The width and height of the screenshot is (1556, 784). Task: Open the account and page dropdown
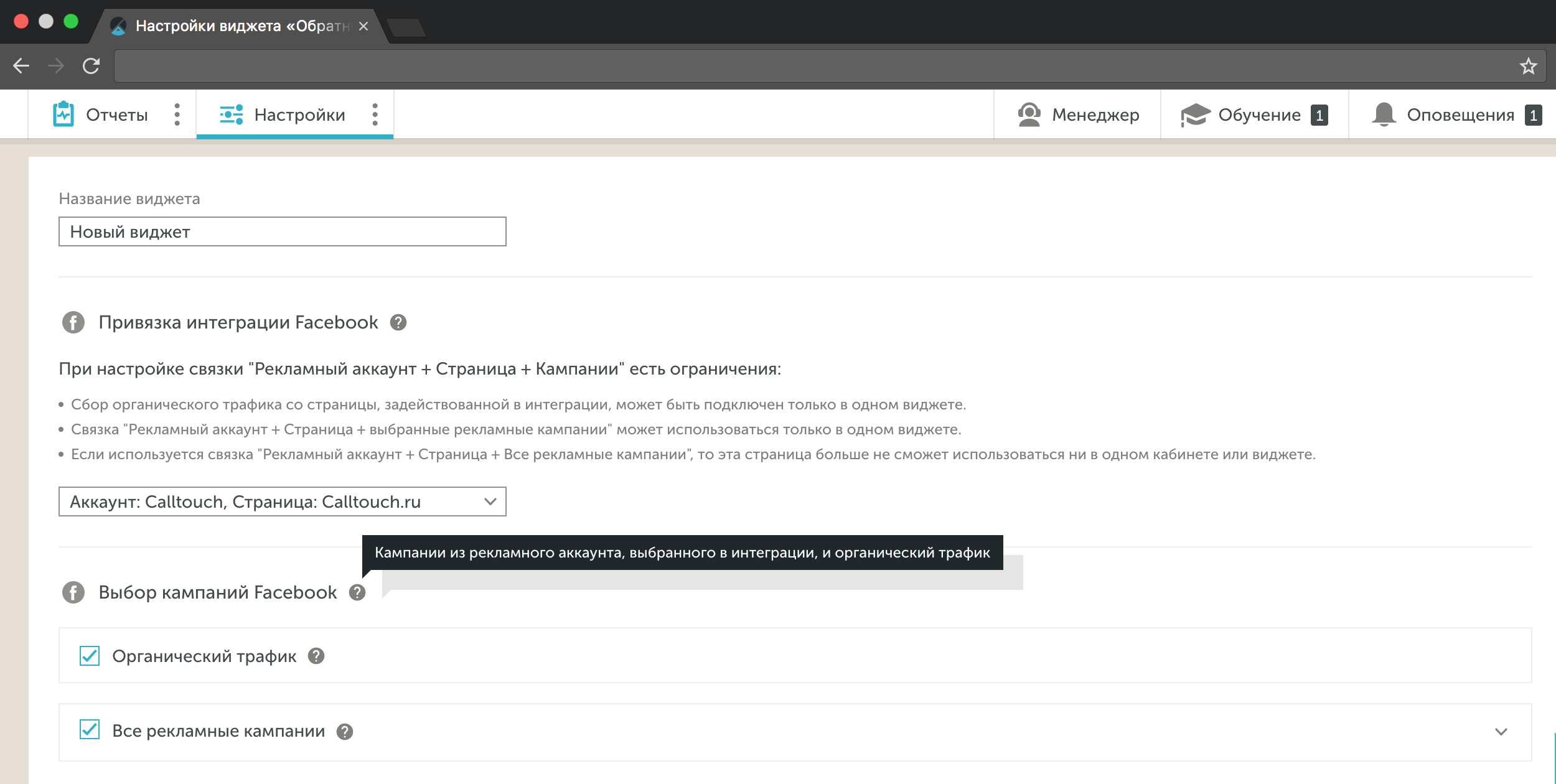tap(282, 502)
